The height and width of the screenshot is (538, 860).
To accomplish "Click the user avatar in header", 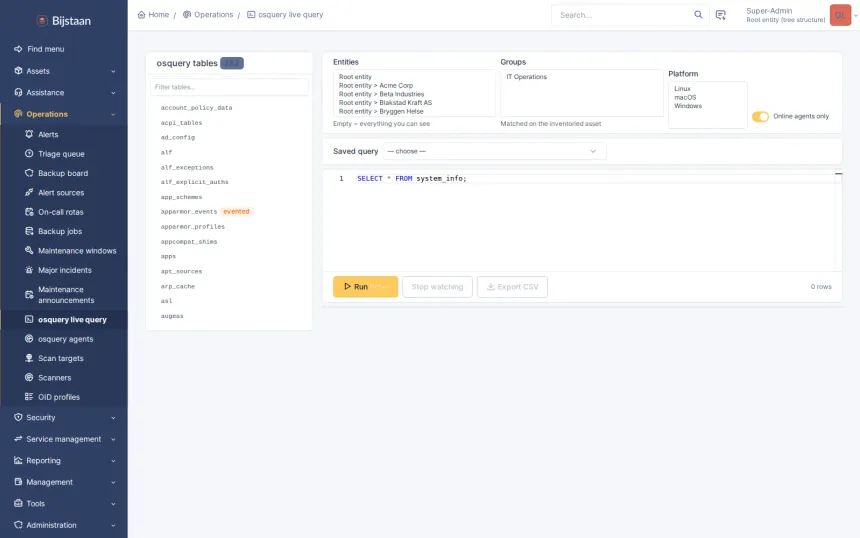I will click(840, 15).
